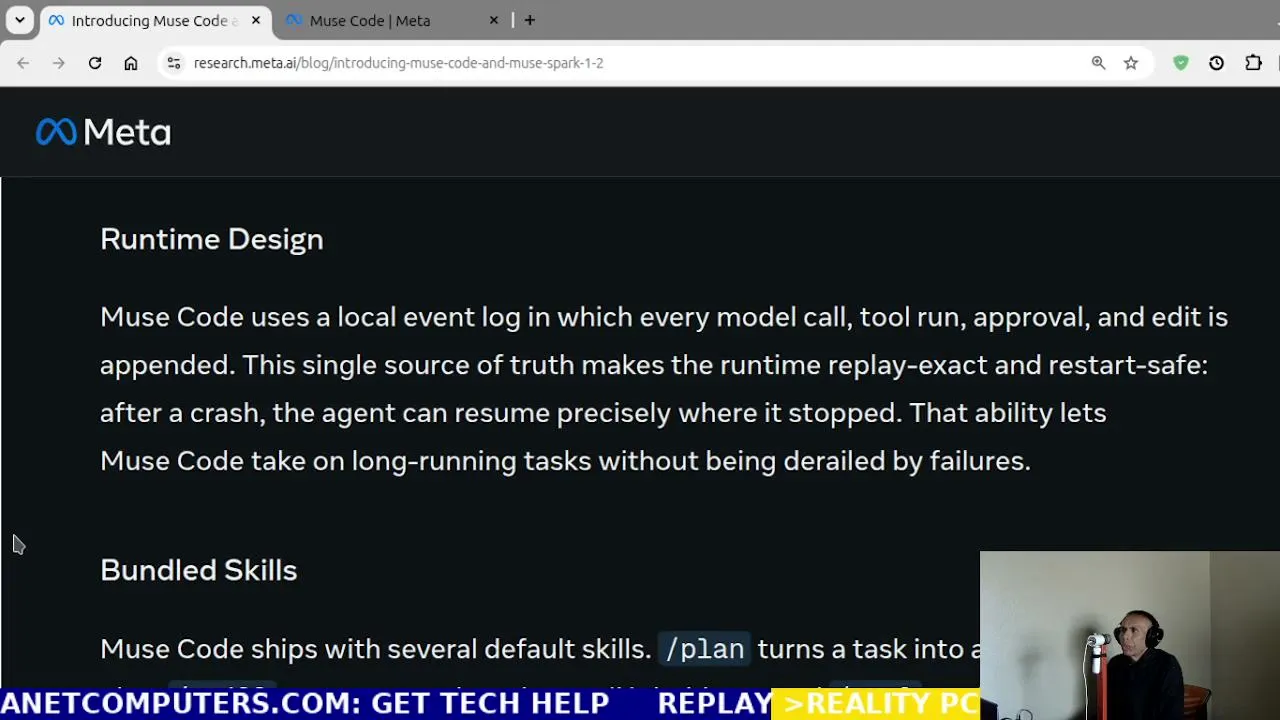1280x720 pixels.
Task: Open the tab search dropdown arrow
Action: (x=19, y=20)
